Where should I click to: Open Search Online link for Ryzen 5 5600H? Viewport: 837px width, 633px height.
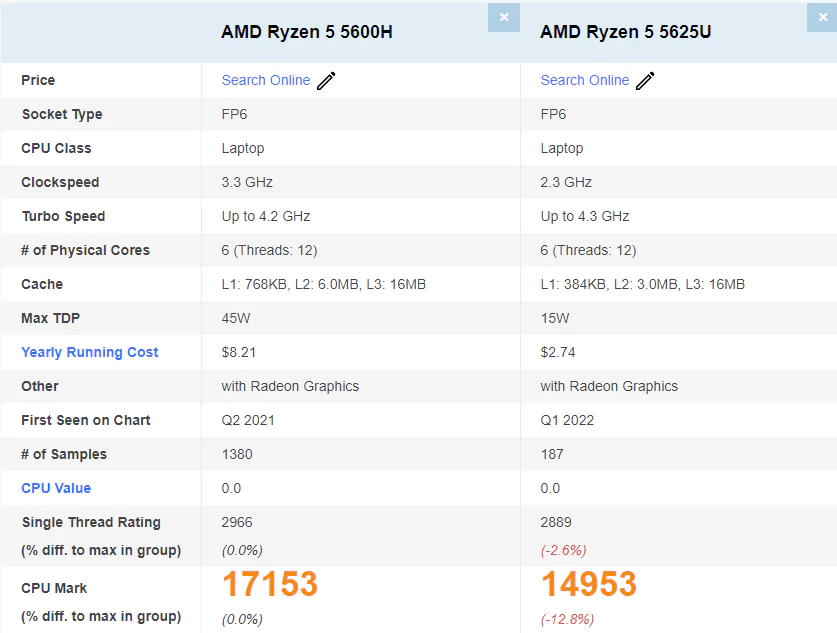coord(266,80)
